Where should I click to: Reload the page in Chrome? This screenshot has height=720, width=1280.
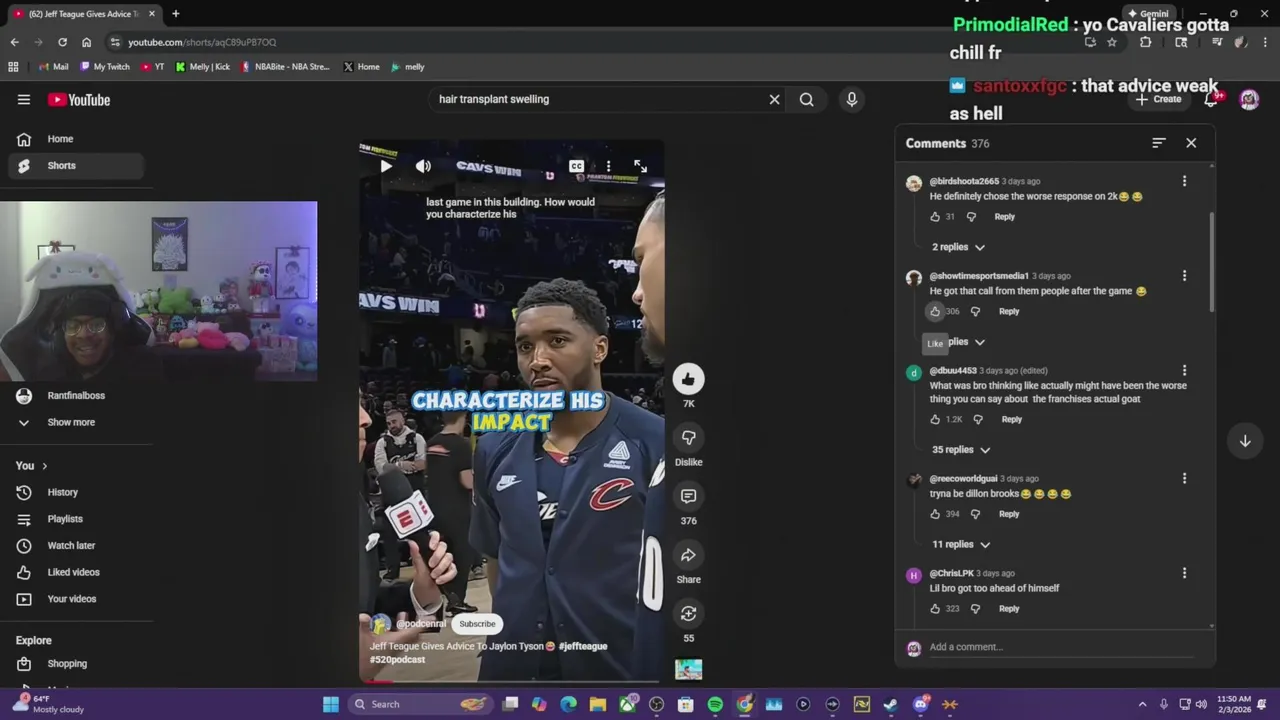[62, 42]
